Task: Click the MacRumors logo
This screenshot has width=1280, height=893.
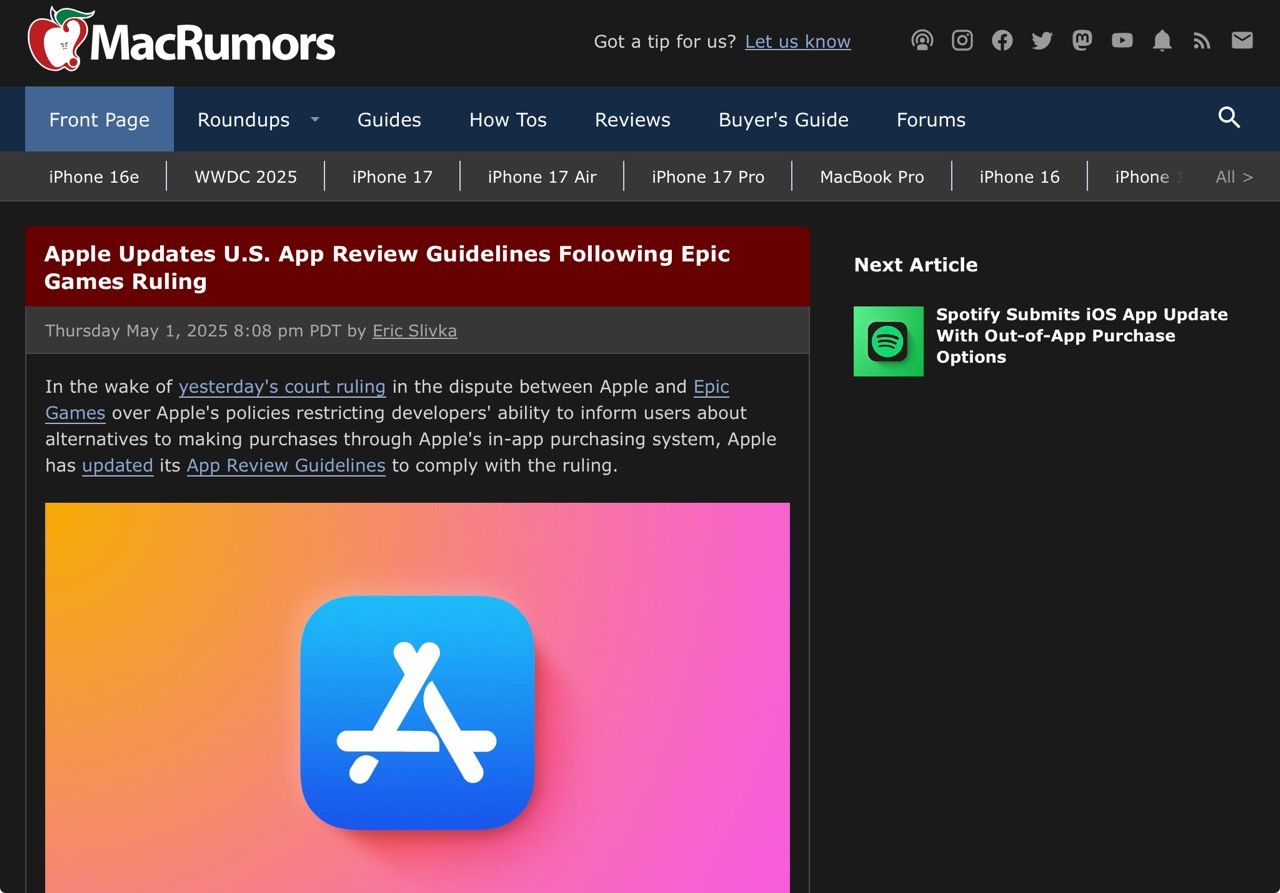Action: click(x=182, y=40)
